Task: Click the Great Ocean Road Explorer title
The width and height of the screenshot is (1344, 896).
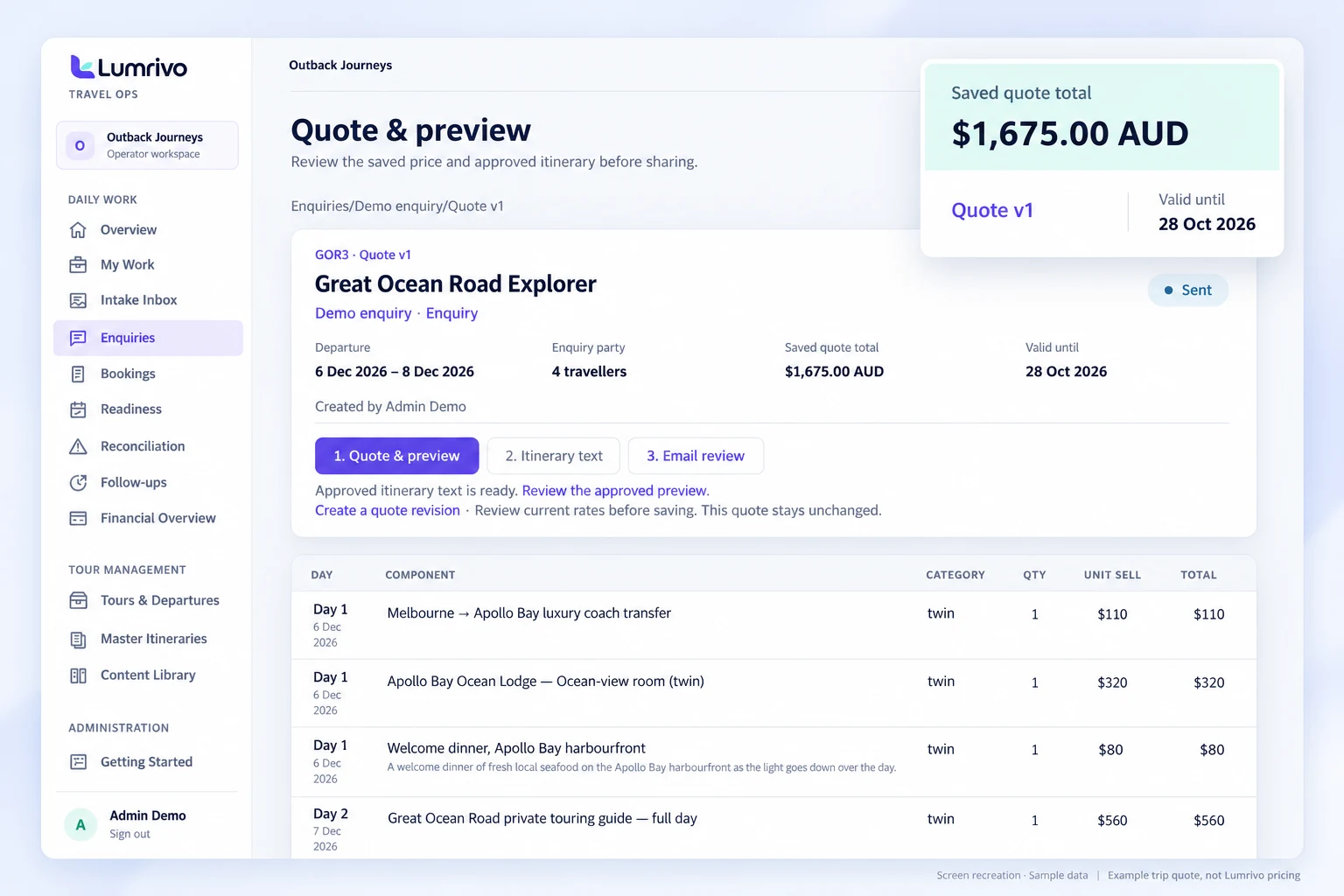Action: pos(456,284)
